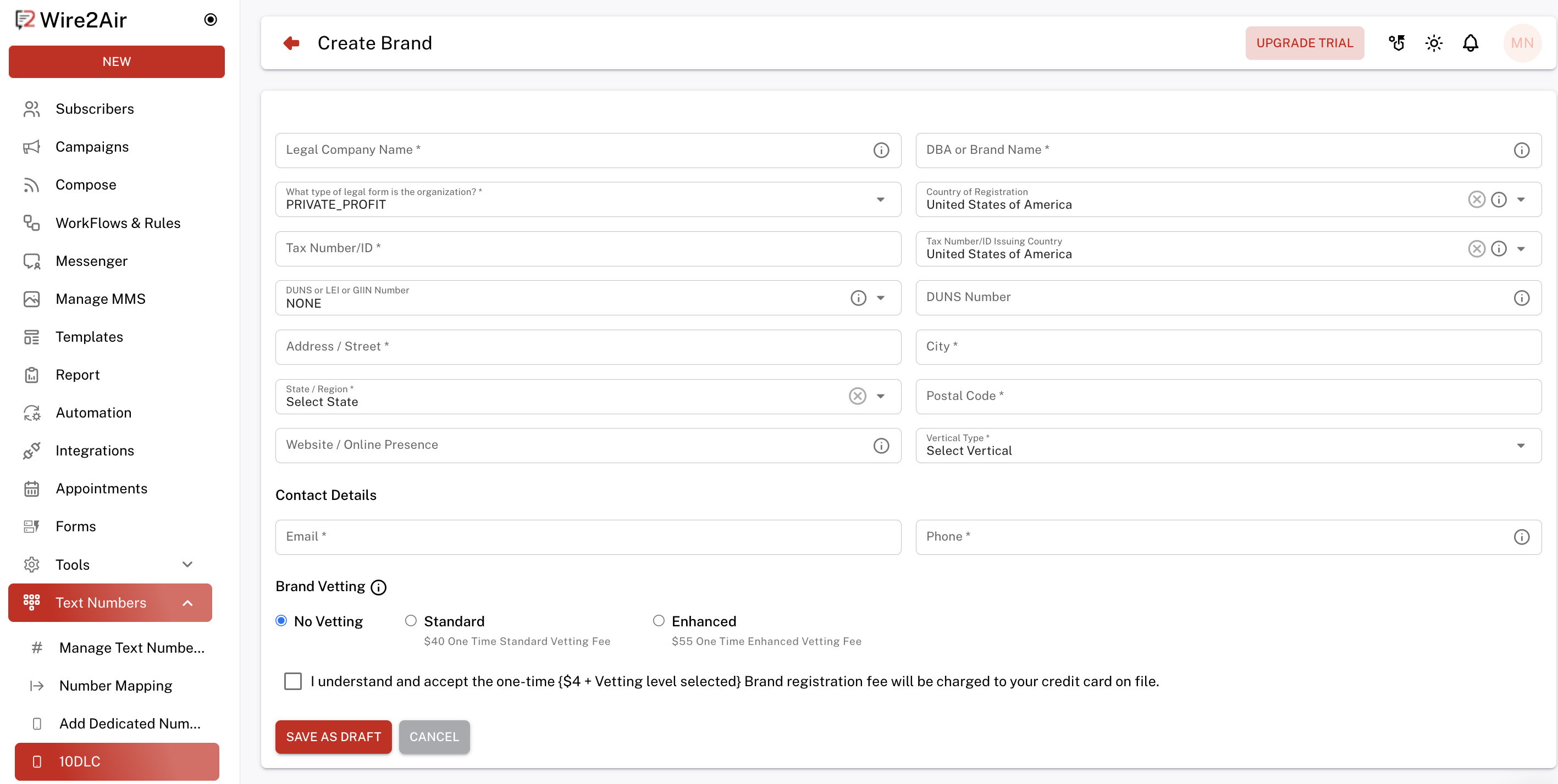
Task: Click the Tax Number/ID input field
Action: pos(587,248)
